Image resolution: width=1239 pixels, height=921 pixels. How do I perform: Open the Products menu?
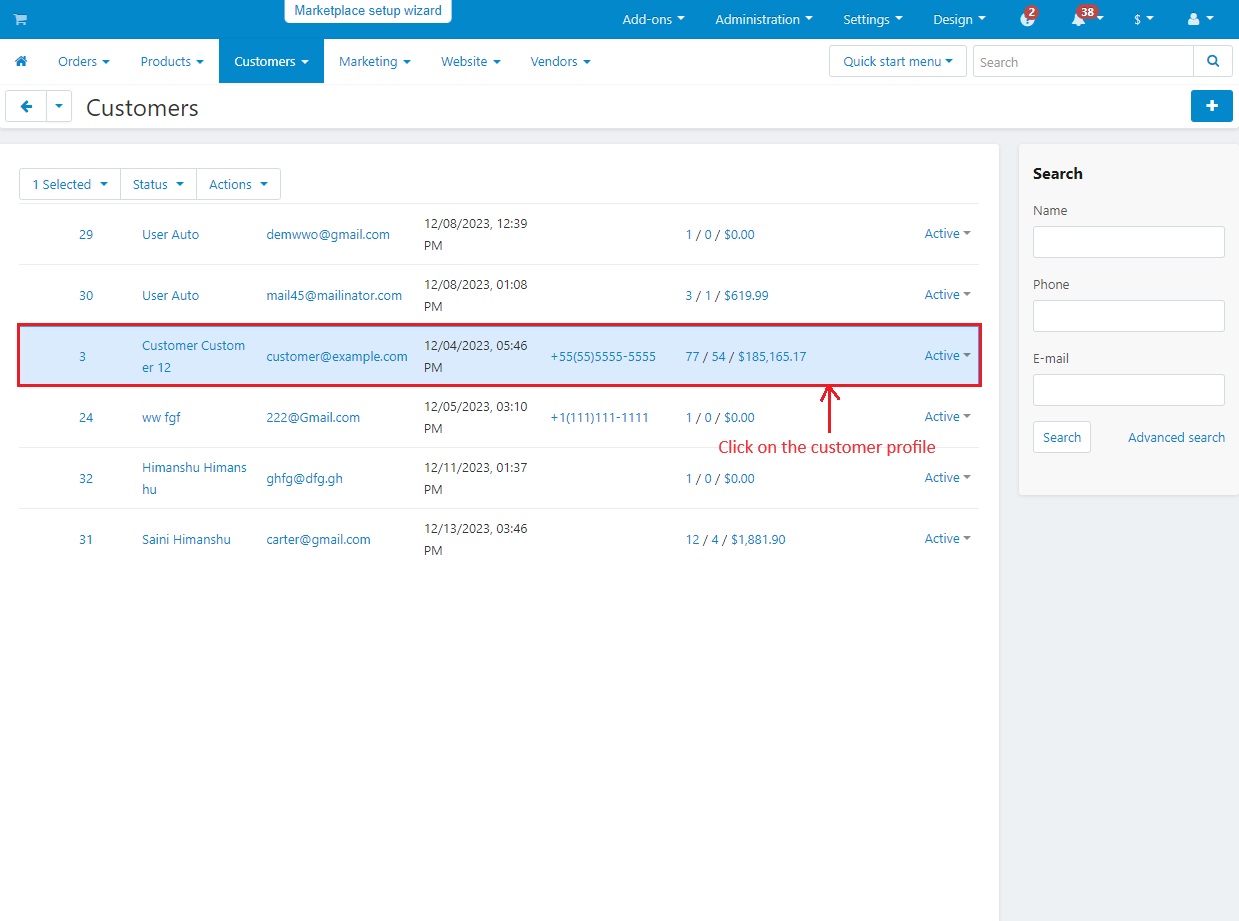(172, 61)
